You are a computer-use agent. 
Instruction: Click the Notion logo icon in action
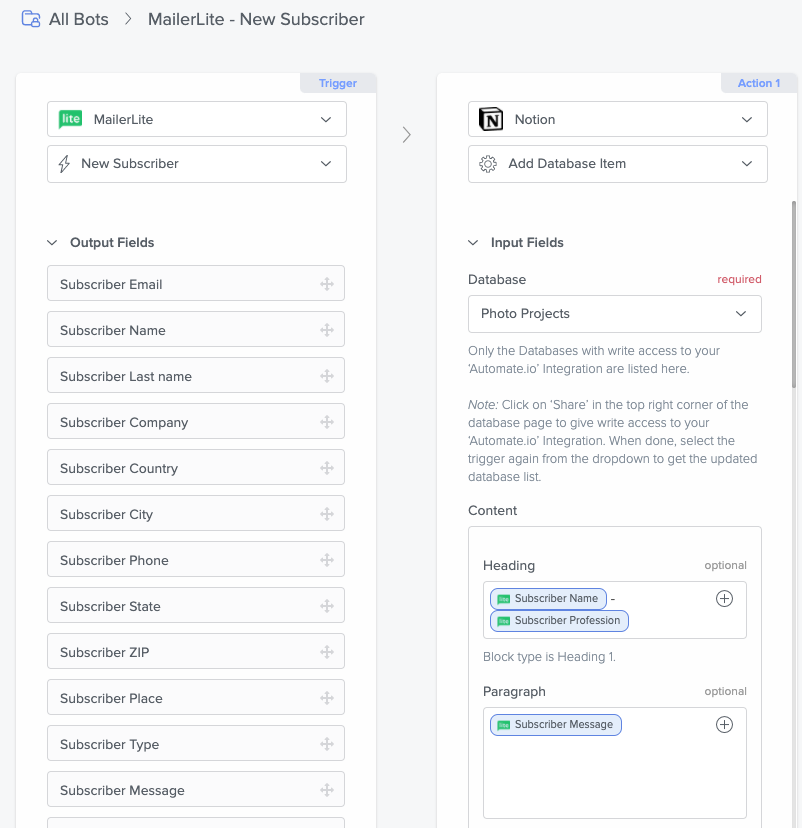click(490, 119)
